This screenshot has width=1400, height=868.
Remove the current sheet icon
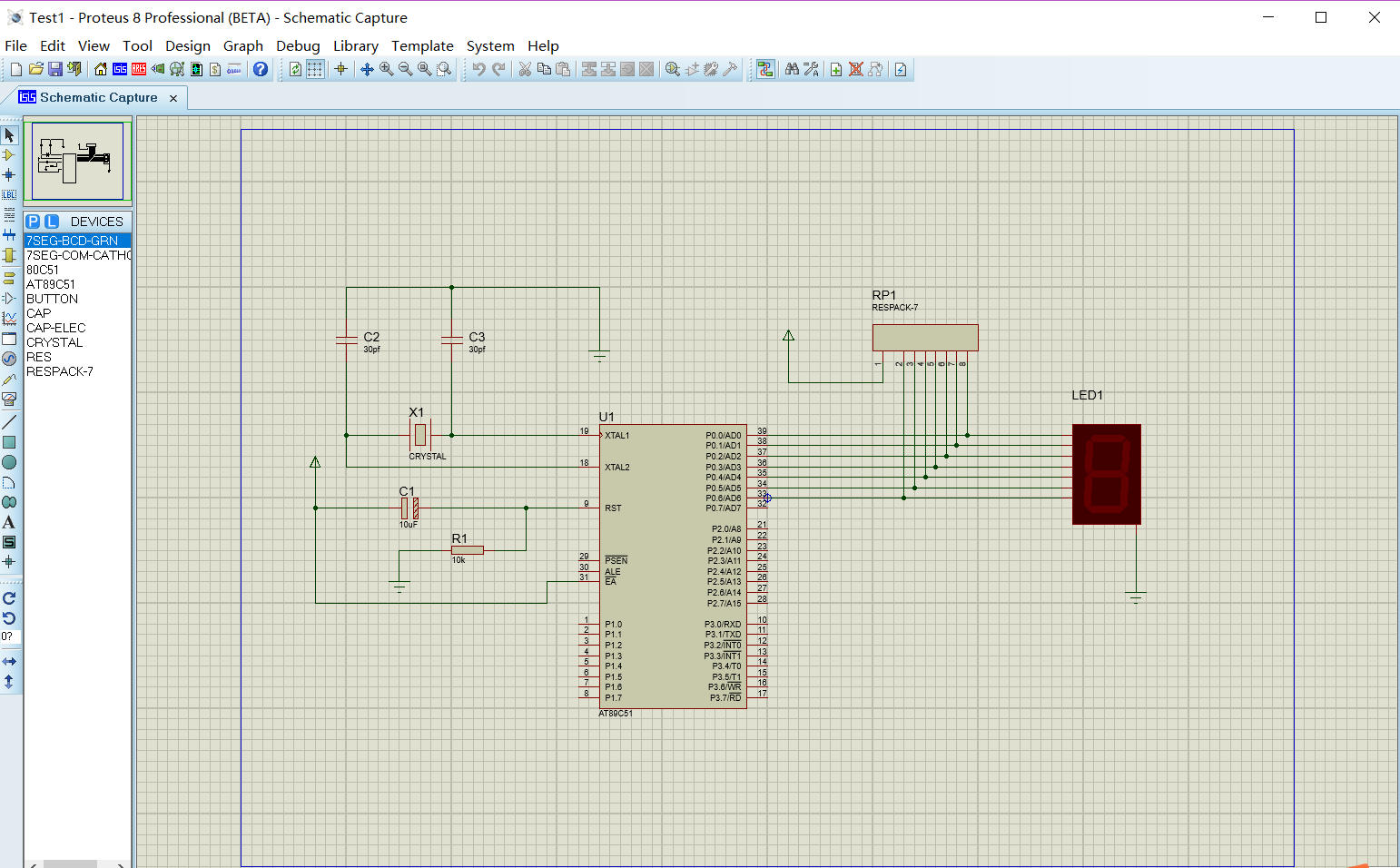pos(855,69)
